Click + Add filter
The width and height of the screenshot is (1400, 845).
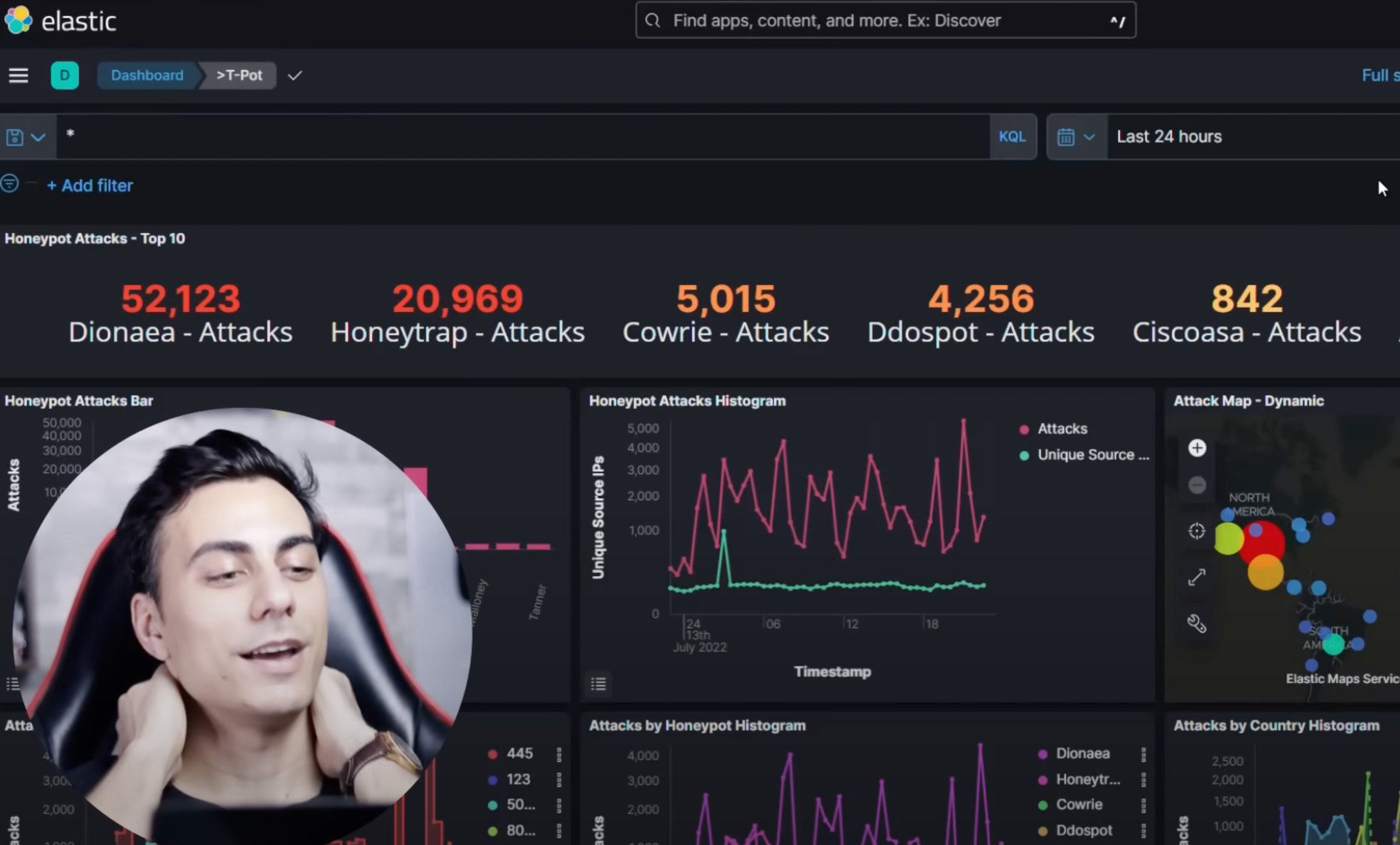[90, 186]
